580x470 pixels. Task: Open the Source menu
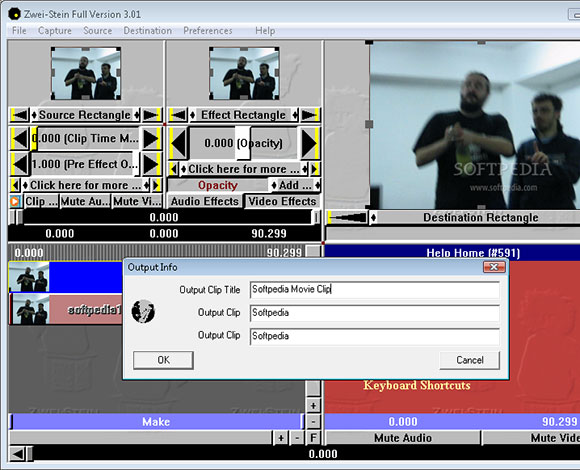(97, 31)
